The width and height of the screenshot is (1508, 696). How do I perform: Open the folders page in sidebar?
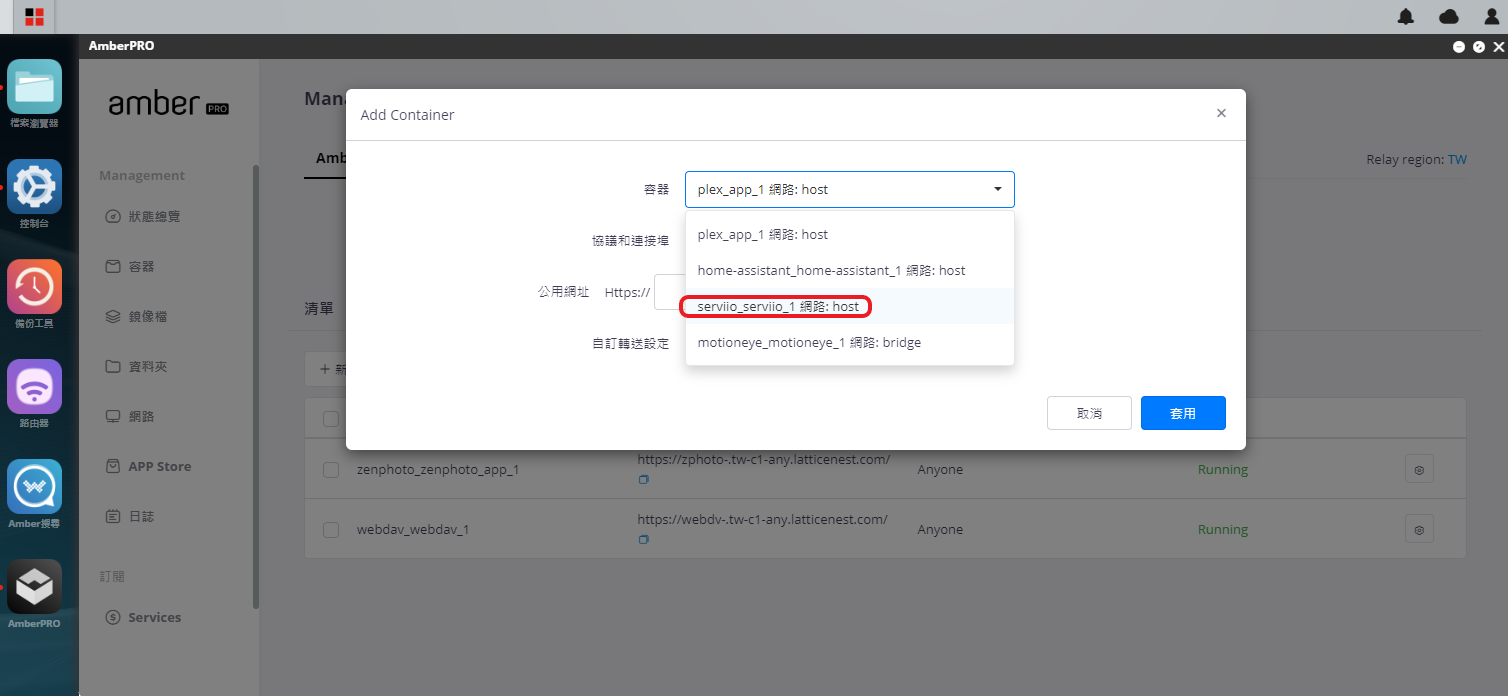point(136,366)
